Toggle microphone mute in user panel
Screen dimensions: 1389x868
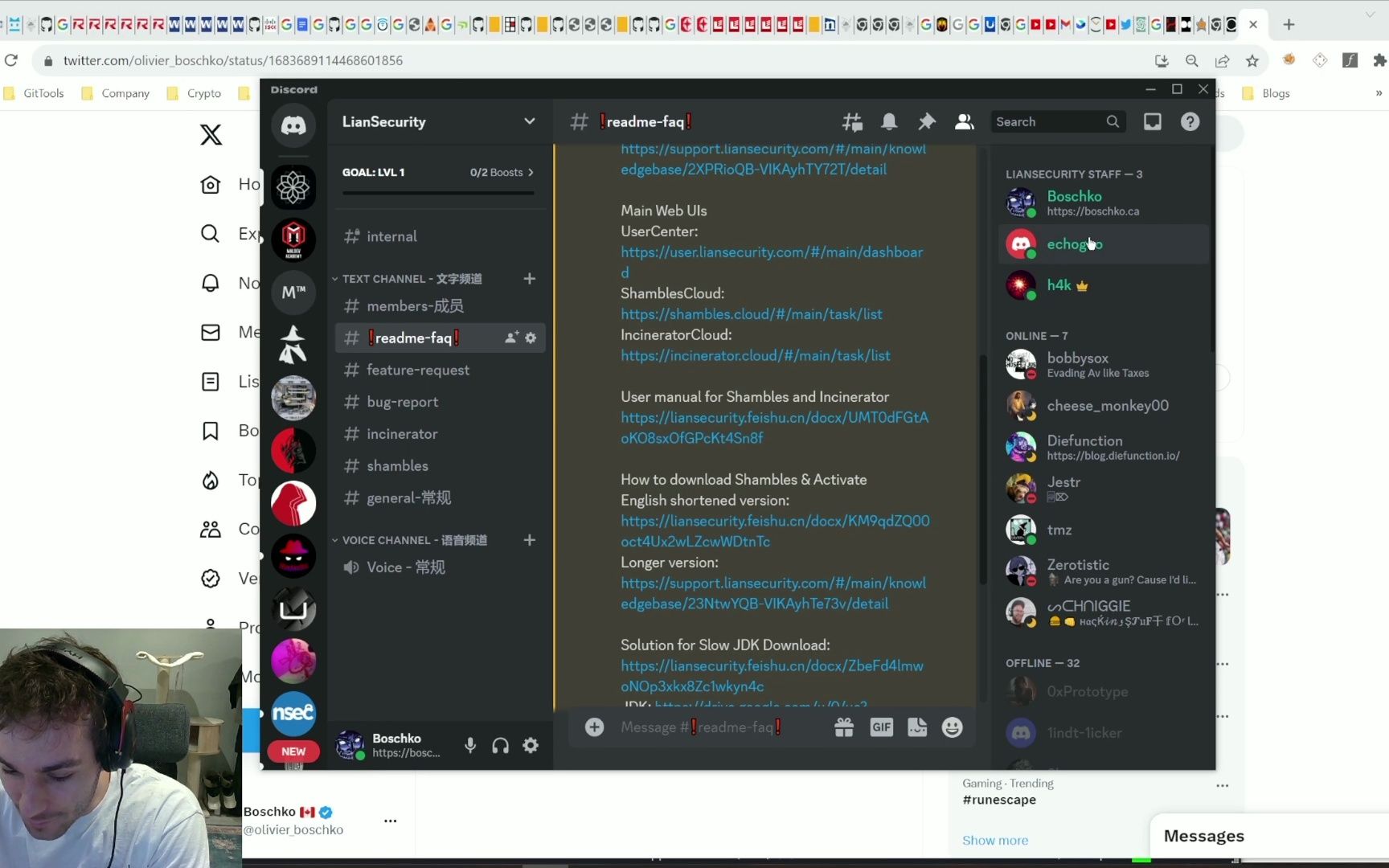point(470,746)
